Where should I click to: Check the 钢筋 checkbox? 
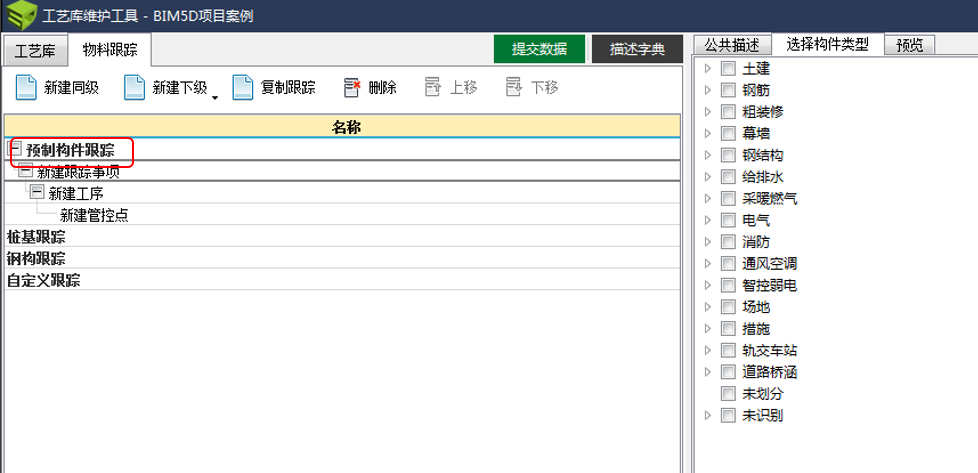click(x=728, y=90)
